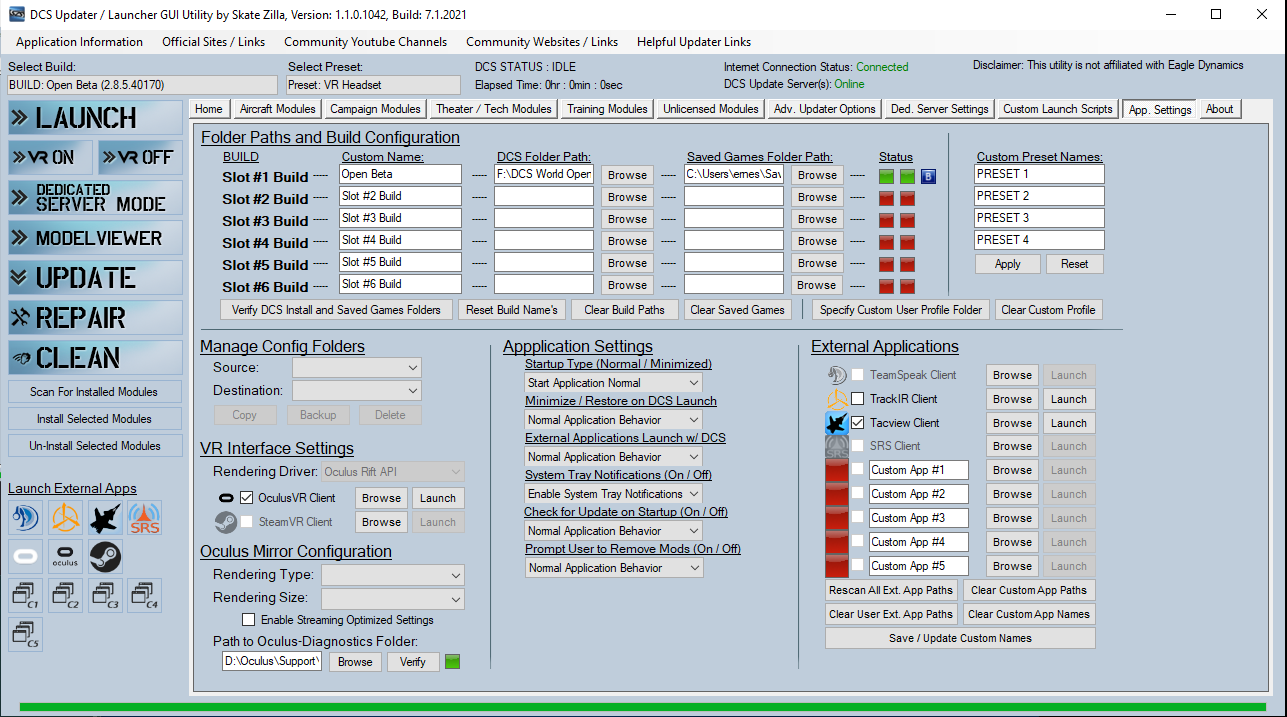Click Save / Update Custom Names
Image resolution: width=1287 pixels, height=717 pixels.
coord(960,638)
